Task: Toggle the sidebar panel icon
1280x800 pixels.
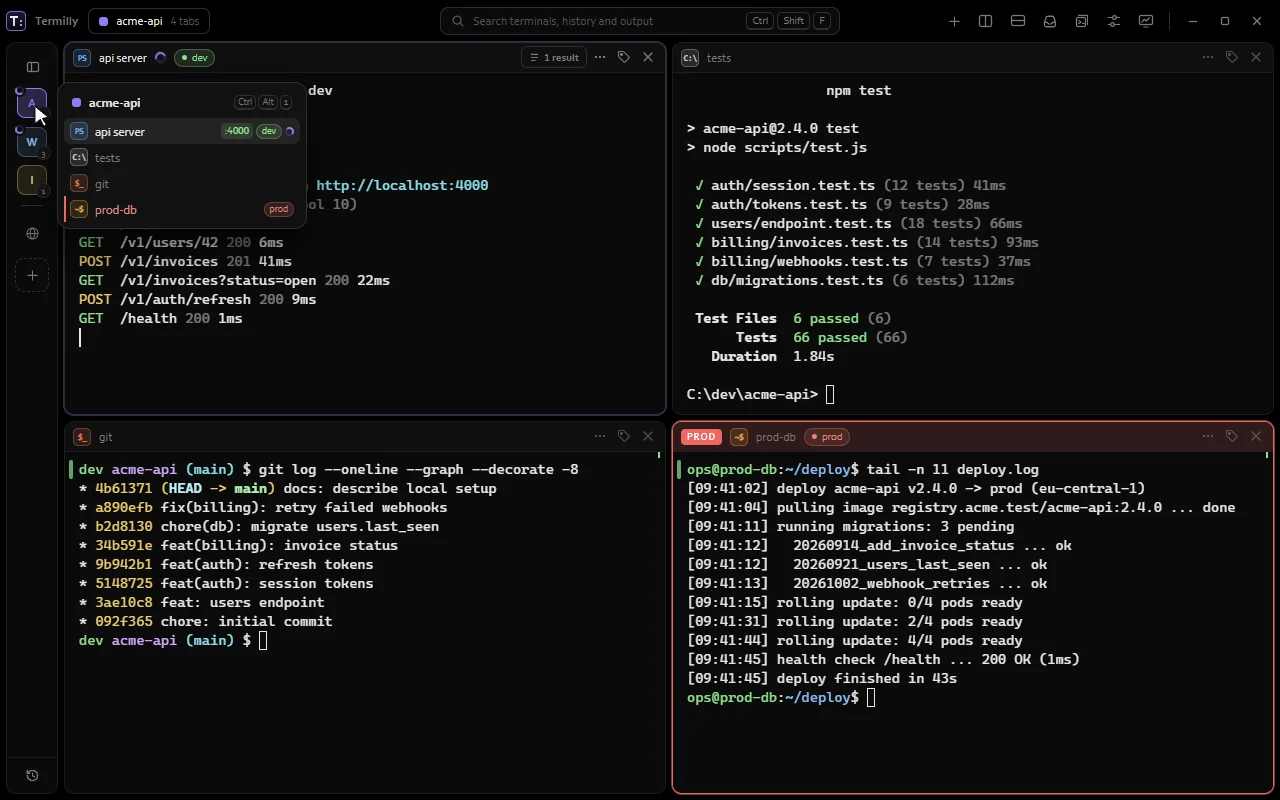Action: (32, 67)
